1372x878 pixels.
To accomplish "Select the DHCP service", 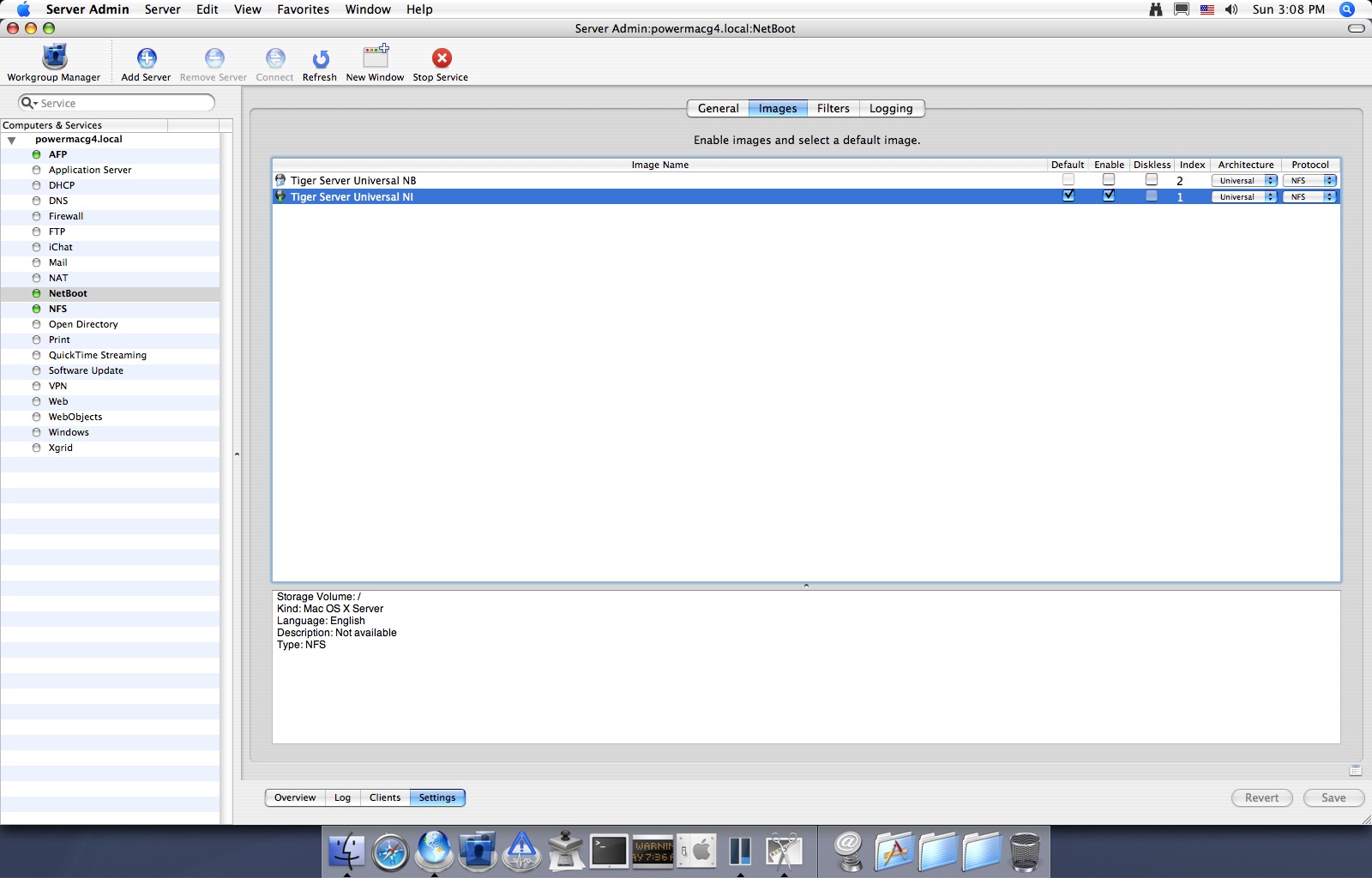I will click(110, 185).
